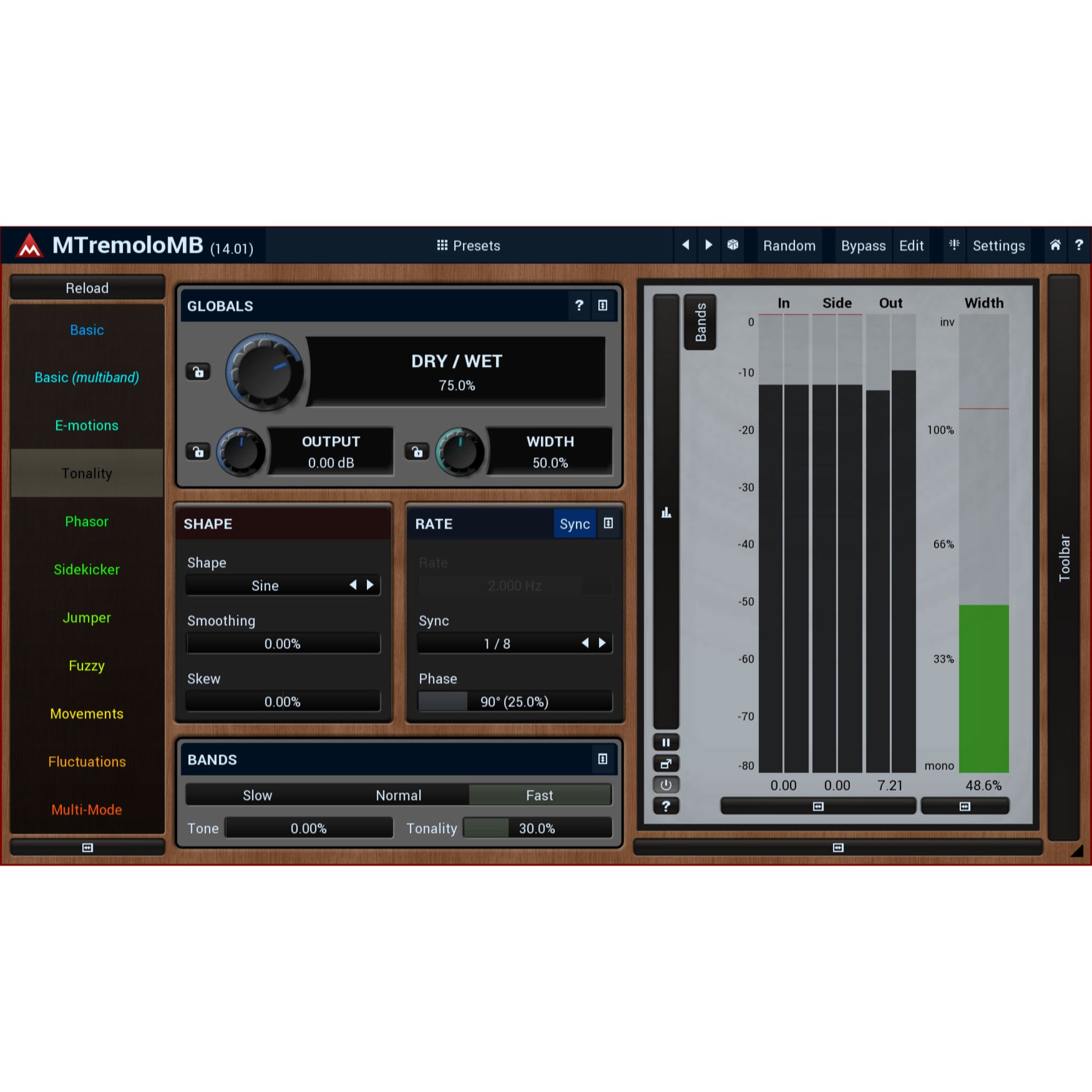Click the Bands panel presets icon
The width and height of the screenshot is (1092, 1092).
(x=603, y=759)
